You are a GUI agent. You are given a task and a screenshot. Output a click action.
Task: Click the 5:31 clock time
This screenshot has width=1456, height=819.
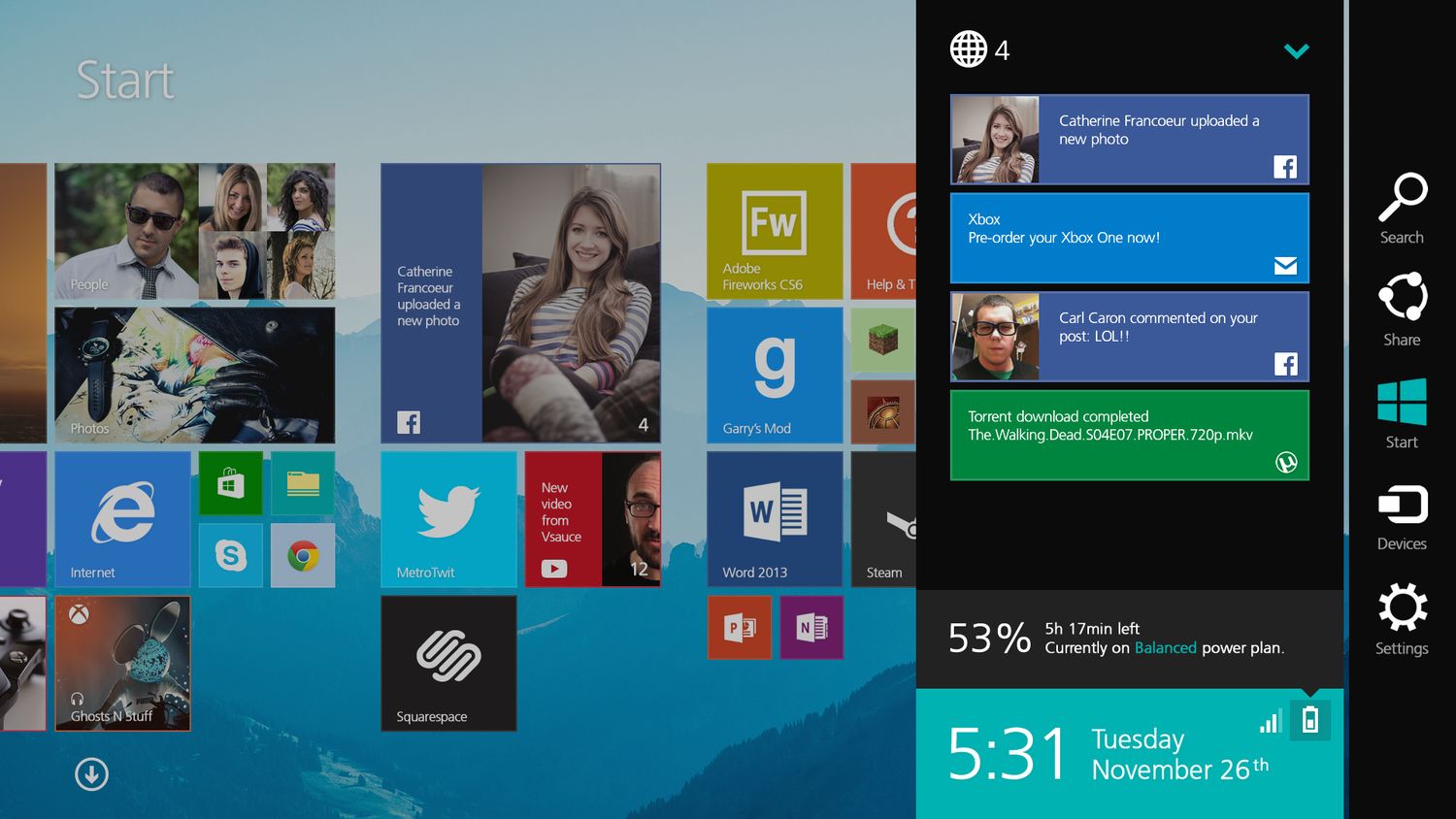(x=1008, y=754)
